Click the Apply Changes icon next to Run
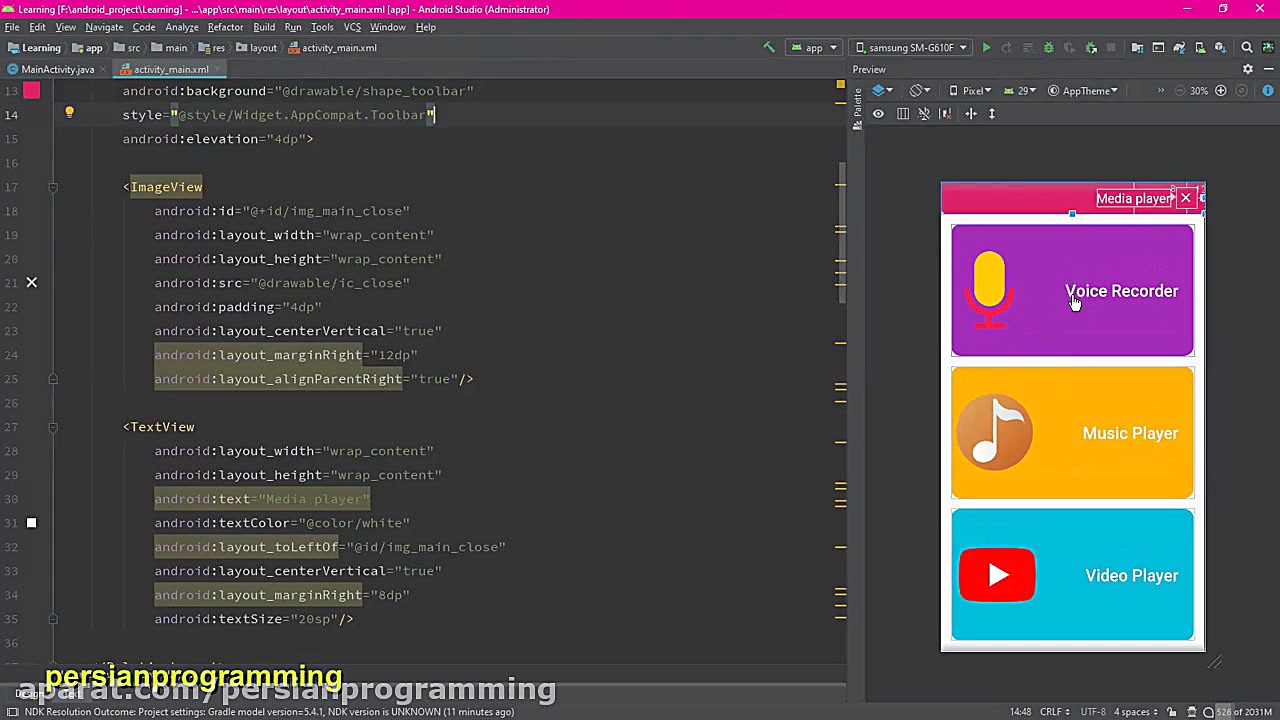 click(x=1006, y=48)
